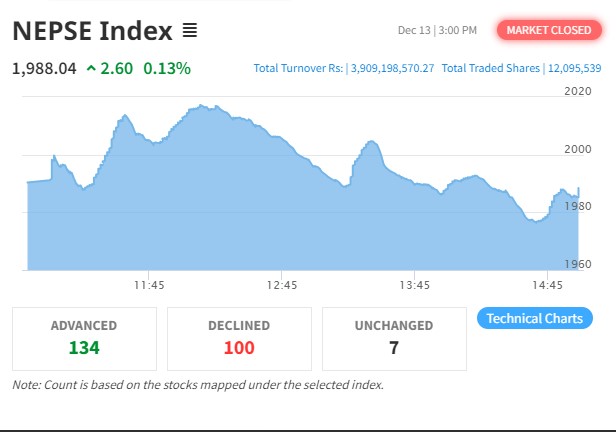Click the Total Traded Shares figure
616x432 pixels.
click(574, 69)
